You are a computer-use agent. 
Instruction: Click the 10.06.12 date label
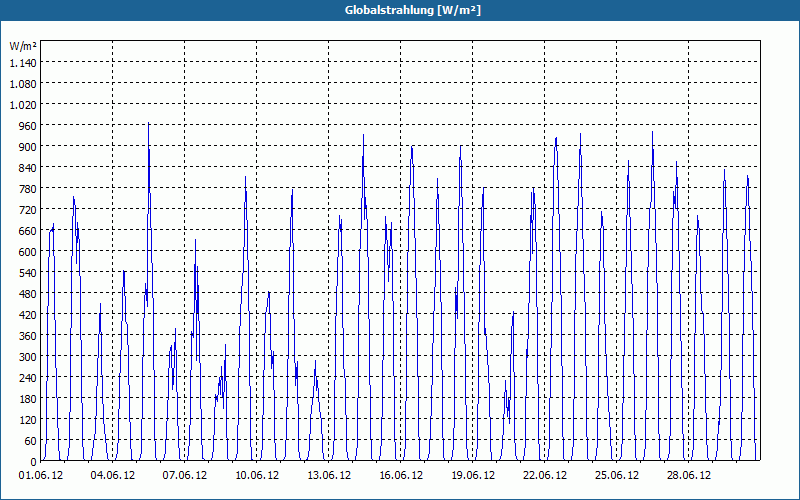click(257, 476)
